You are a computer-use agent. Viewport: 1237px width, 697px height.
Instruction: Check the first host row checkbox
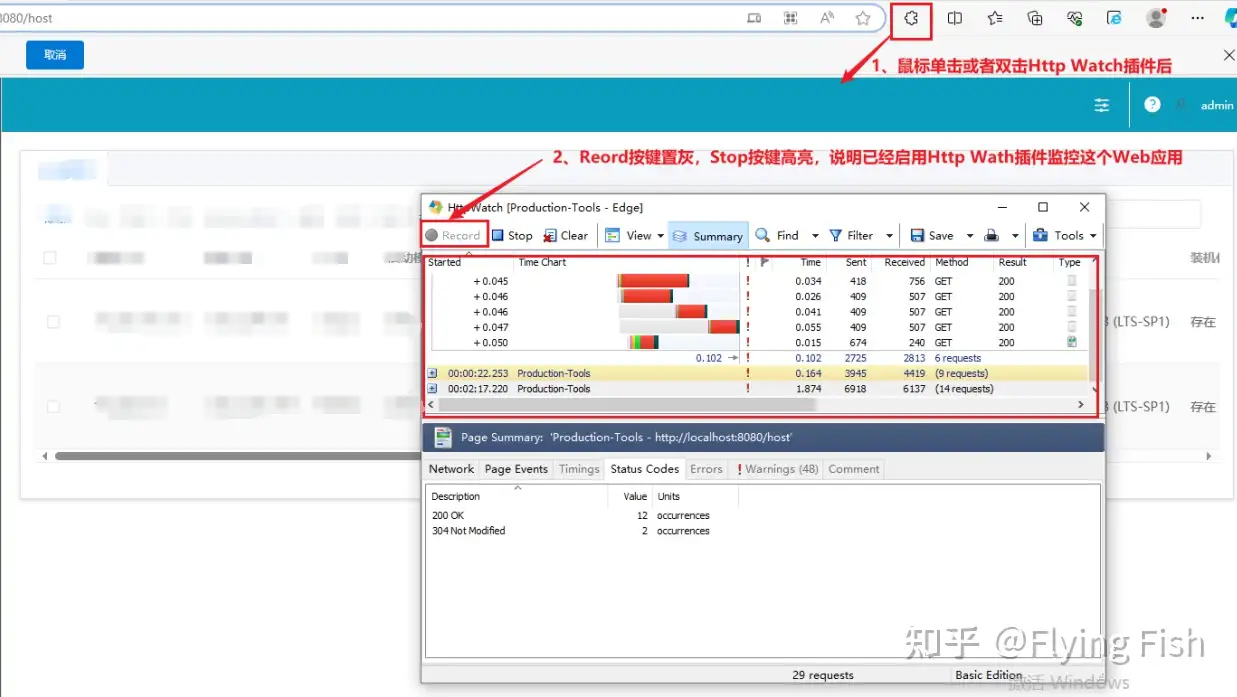(x=53, y=322)
